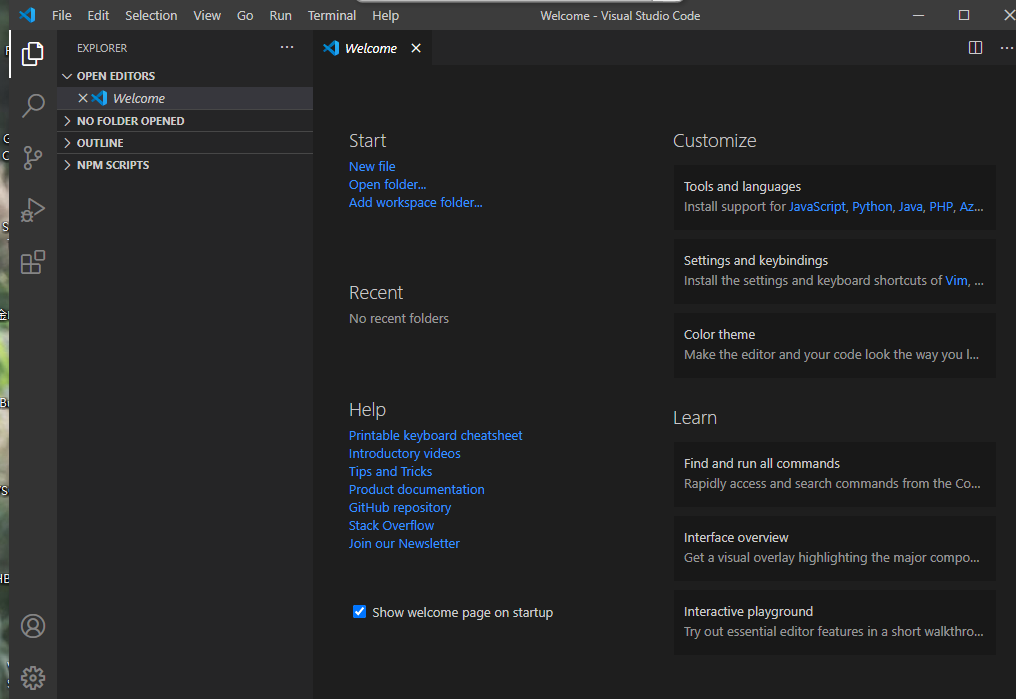Select the Welcome editor tab
Viewport: 1016px width, 699px height.
(373, 48)
